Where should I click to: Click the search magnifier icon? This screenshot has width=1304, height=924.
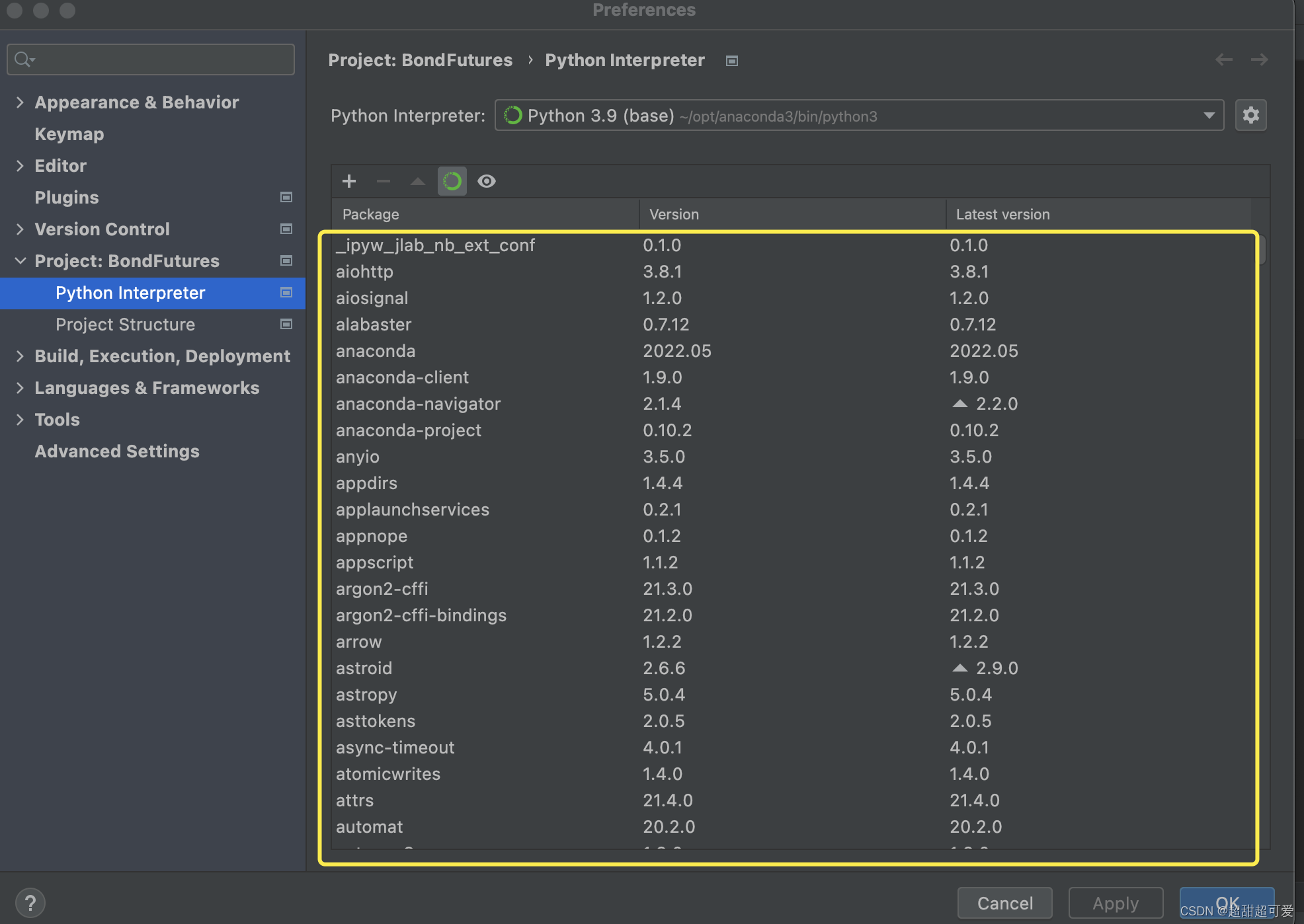point(24,59)
